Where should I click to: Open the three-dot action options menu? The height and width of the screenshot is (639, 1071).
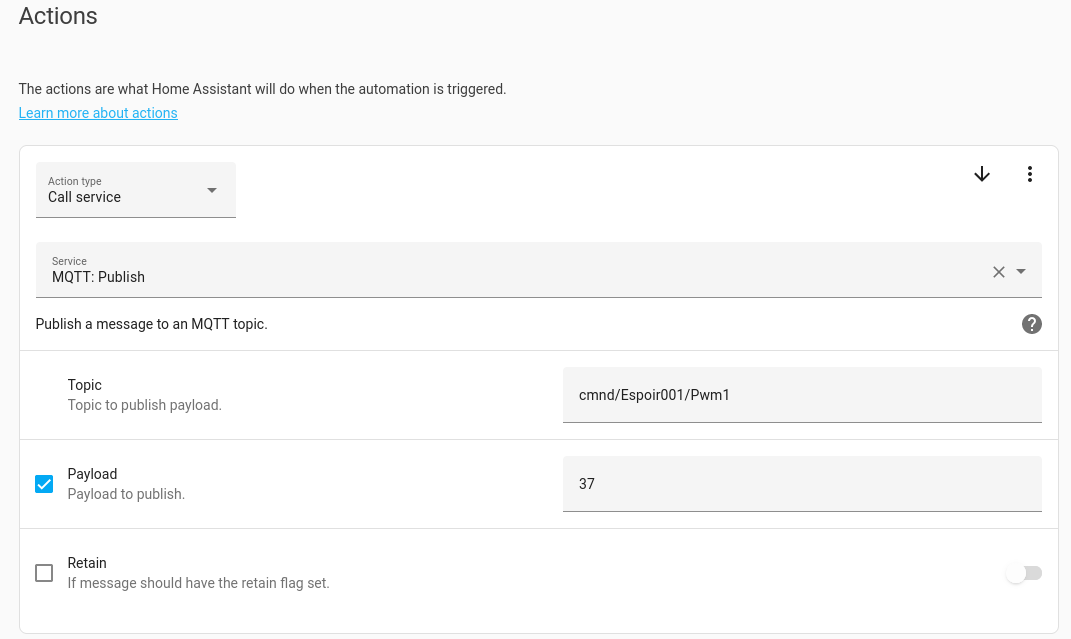(x=1030, y=174)
